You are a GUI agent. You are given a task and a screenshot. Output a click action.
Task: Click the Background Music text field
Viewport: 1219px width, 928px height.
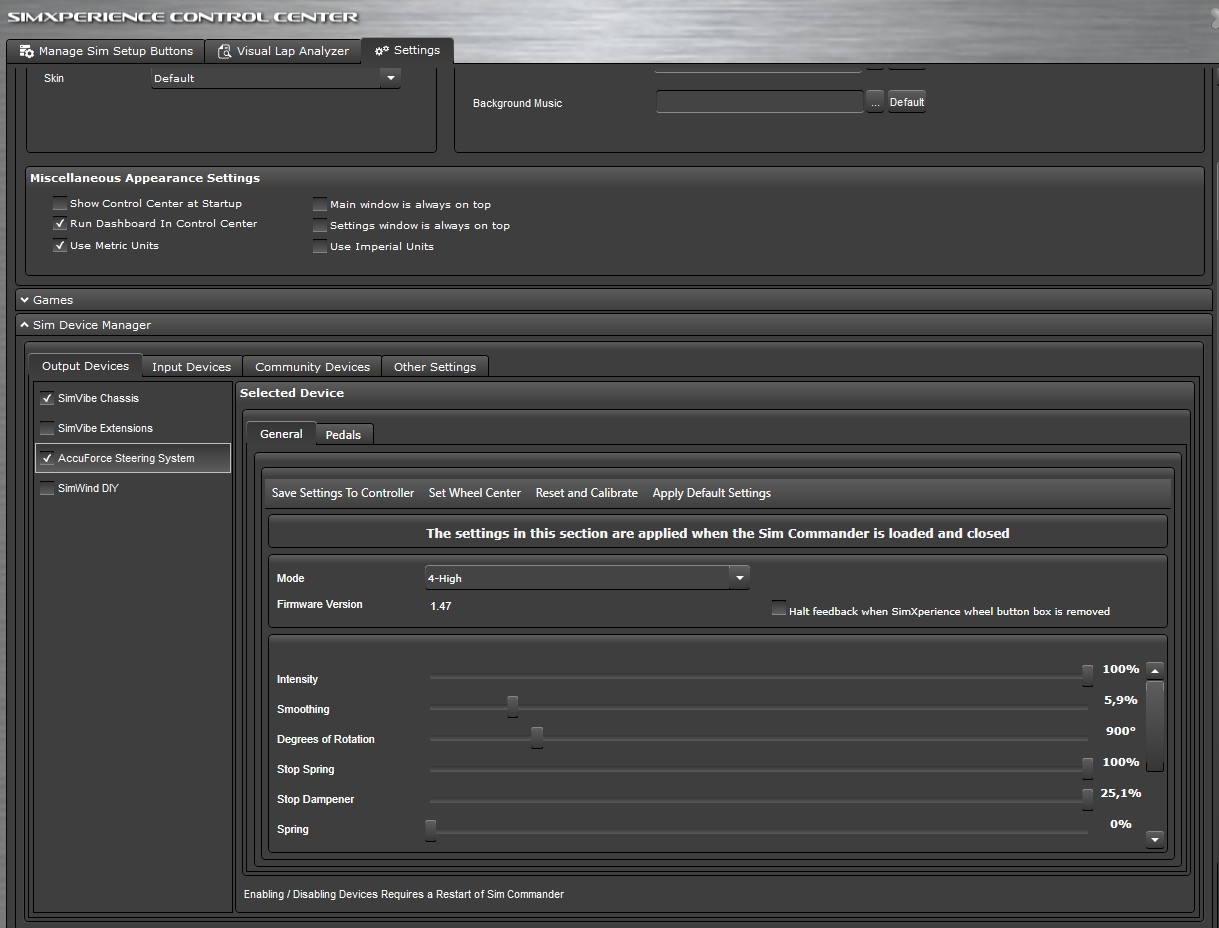pos(759,102)
